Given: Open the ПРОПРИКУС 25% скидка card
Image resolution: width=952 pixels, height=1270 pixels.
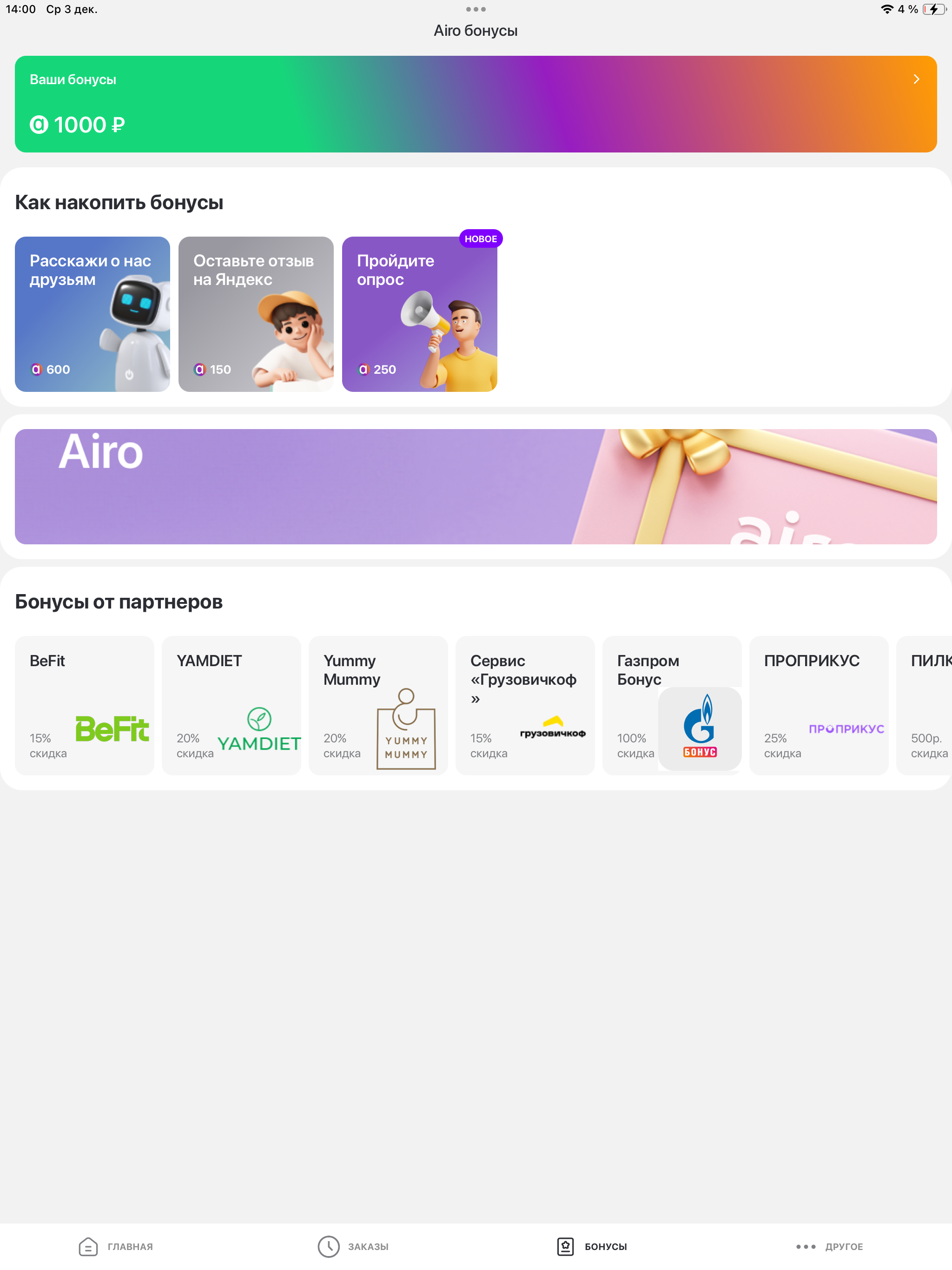Looking at the screenshot, I should [x=819, y=705].
